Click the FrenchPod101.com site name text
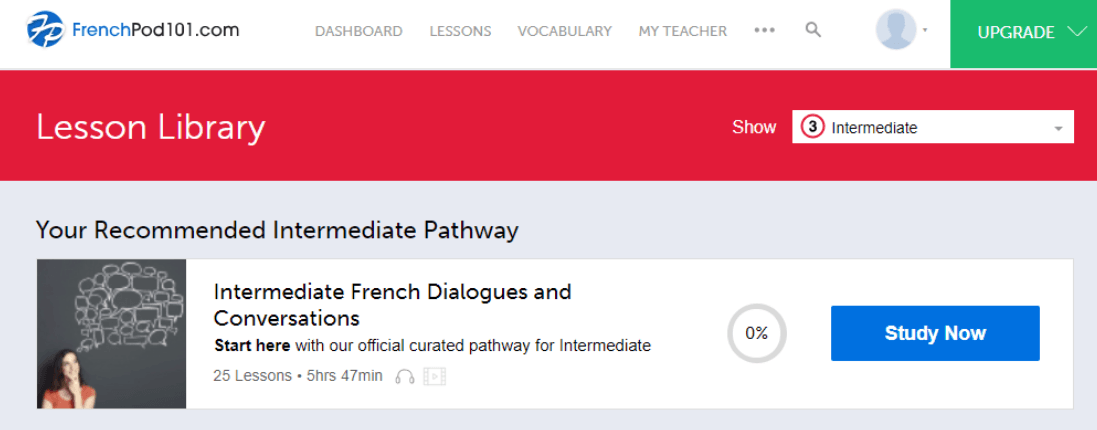The image size is (1097, 430). tap(155, 30)
